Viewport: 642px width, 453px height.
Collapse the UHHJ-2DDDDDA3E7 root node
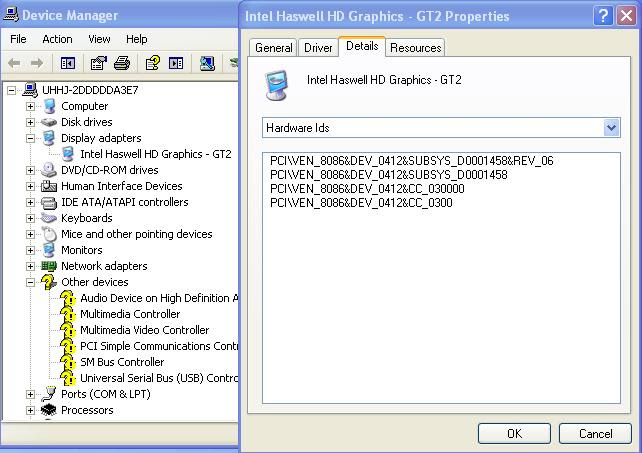[11, 90]
